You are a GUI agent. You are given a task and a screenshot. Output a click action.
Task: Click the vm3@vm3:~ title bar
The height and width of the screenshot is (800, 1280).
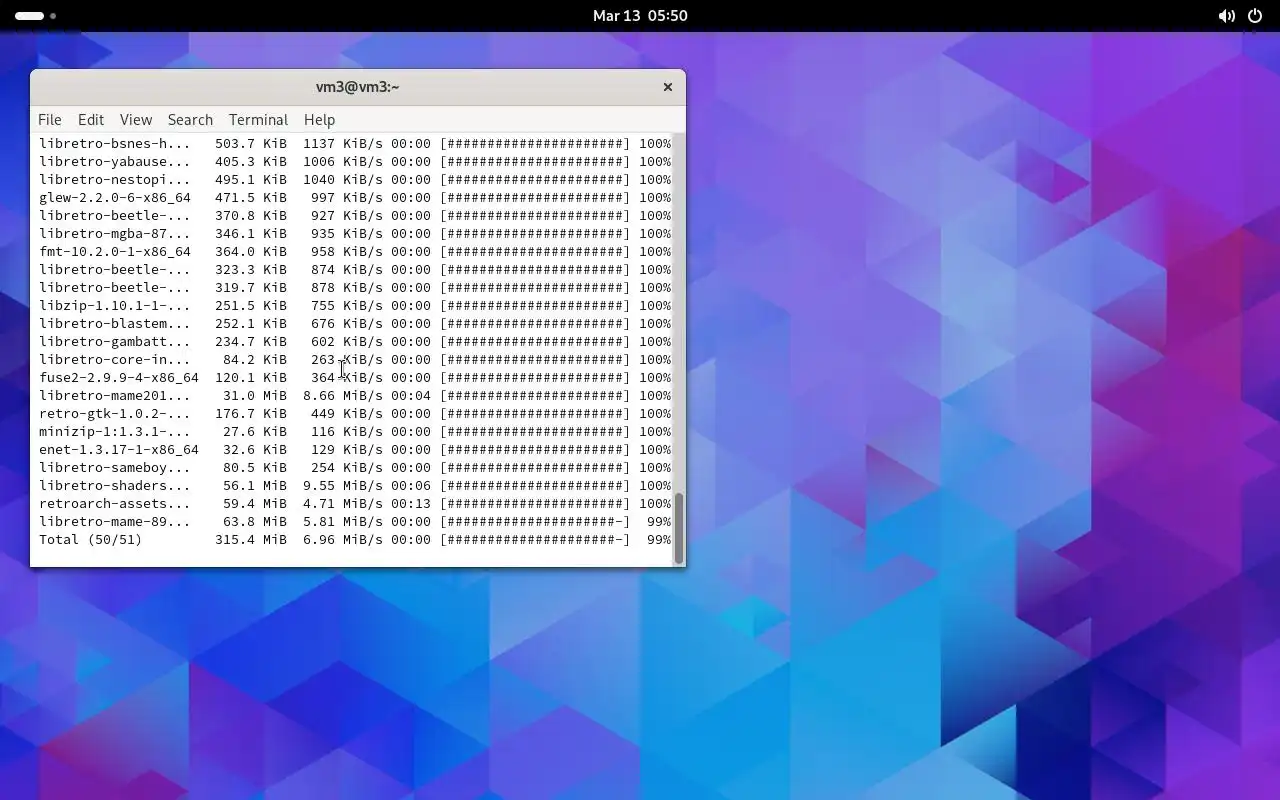[x=357, y=87]
